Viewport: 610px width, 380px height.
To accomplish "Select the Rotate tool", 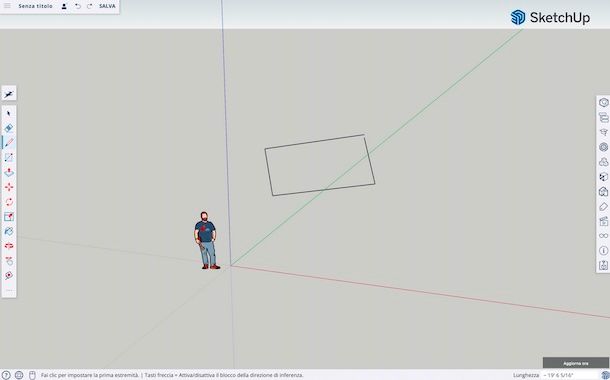I will pyautogui.click(x=9, y=202).
